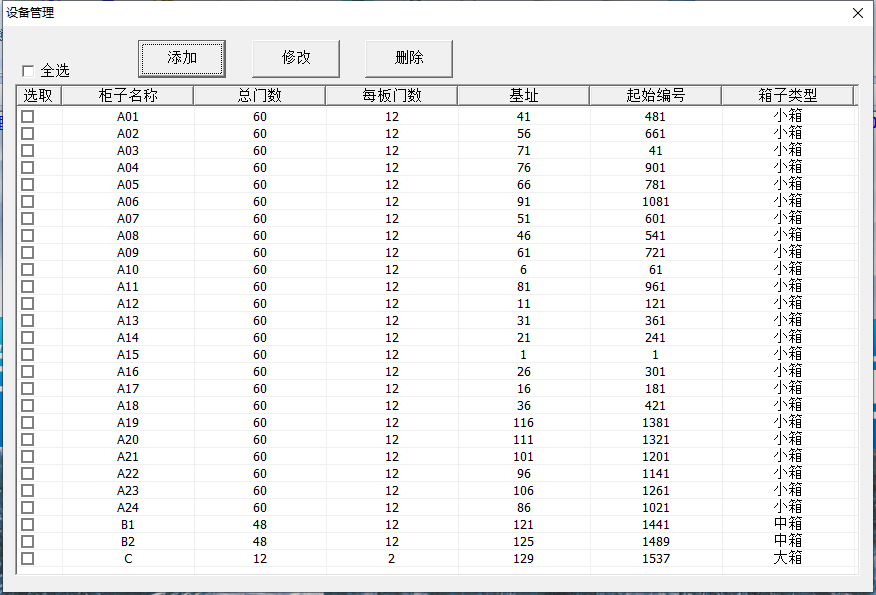This screenshot has height=595, width=876.
Task: Check the box for cabinet A18
Action: click(x=27, y=406)
